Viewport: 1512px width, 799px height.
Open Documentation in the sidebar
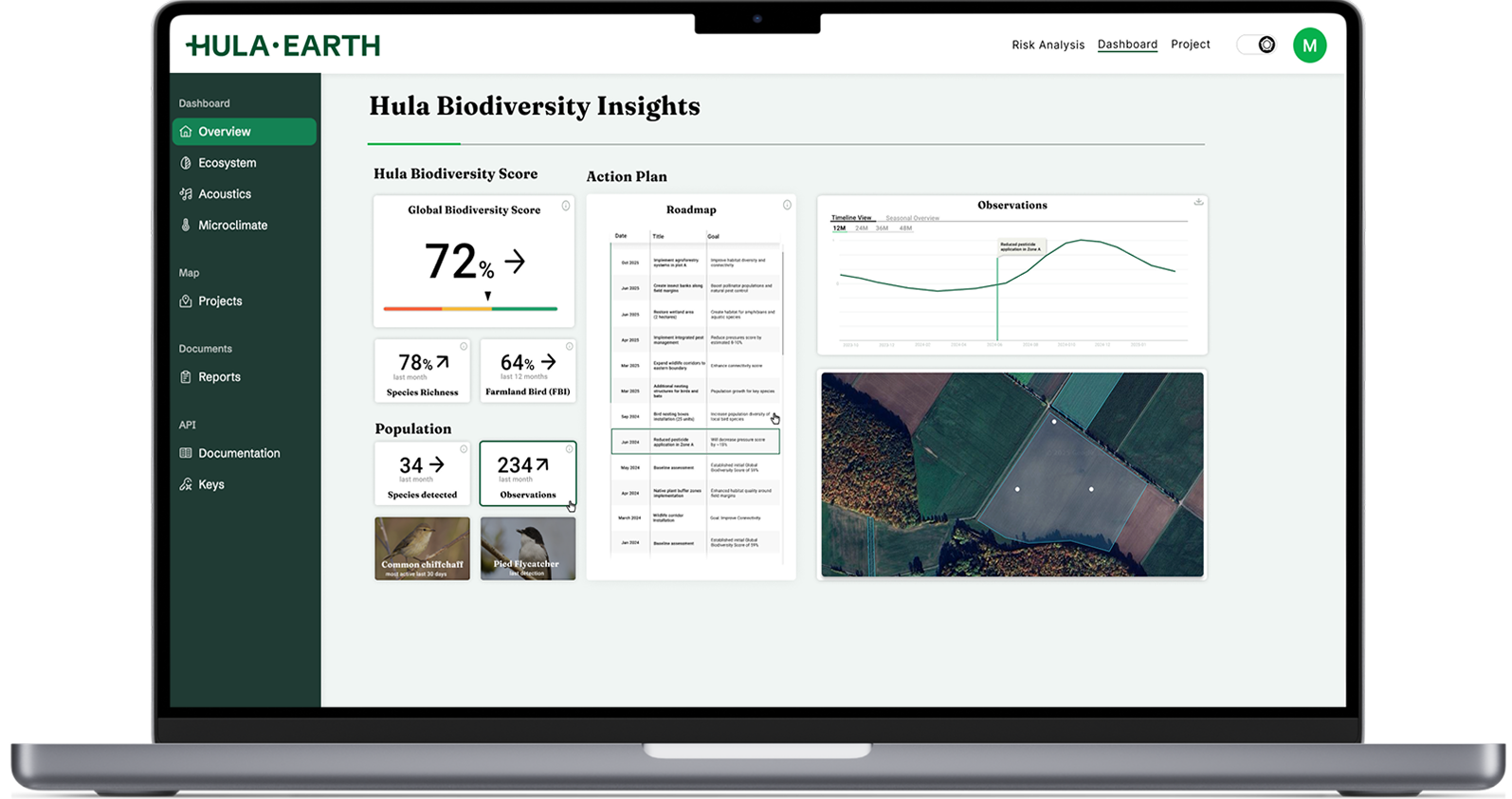[x=239, y=453]
